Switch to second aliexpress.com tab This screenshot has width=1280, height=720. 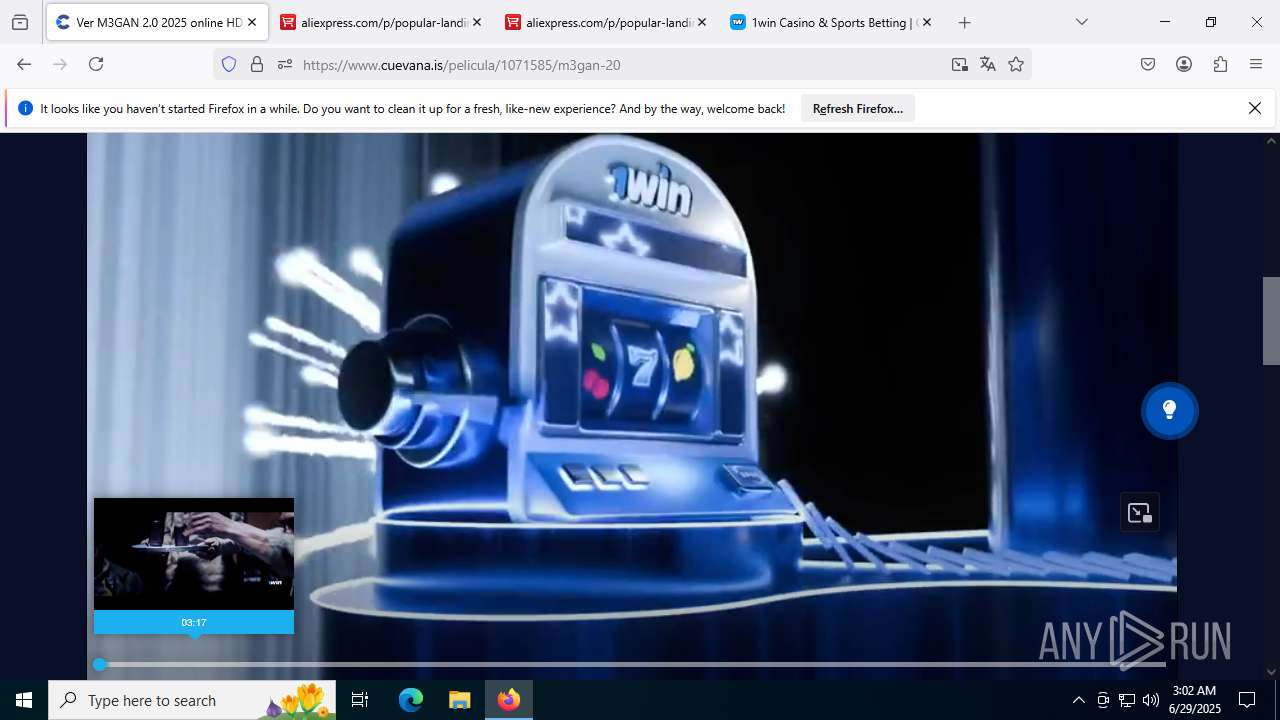tap(607, 22)
